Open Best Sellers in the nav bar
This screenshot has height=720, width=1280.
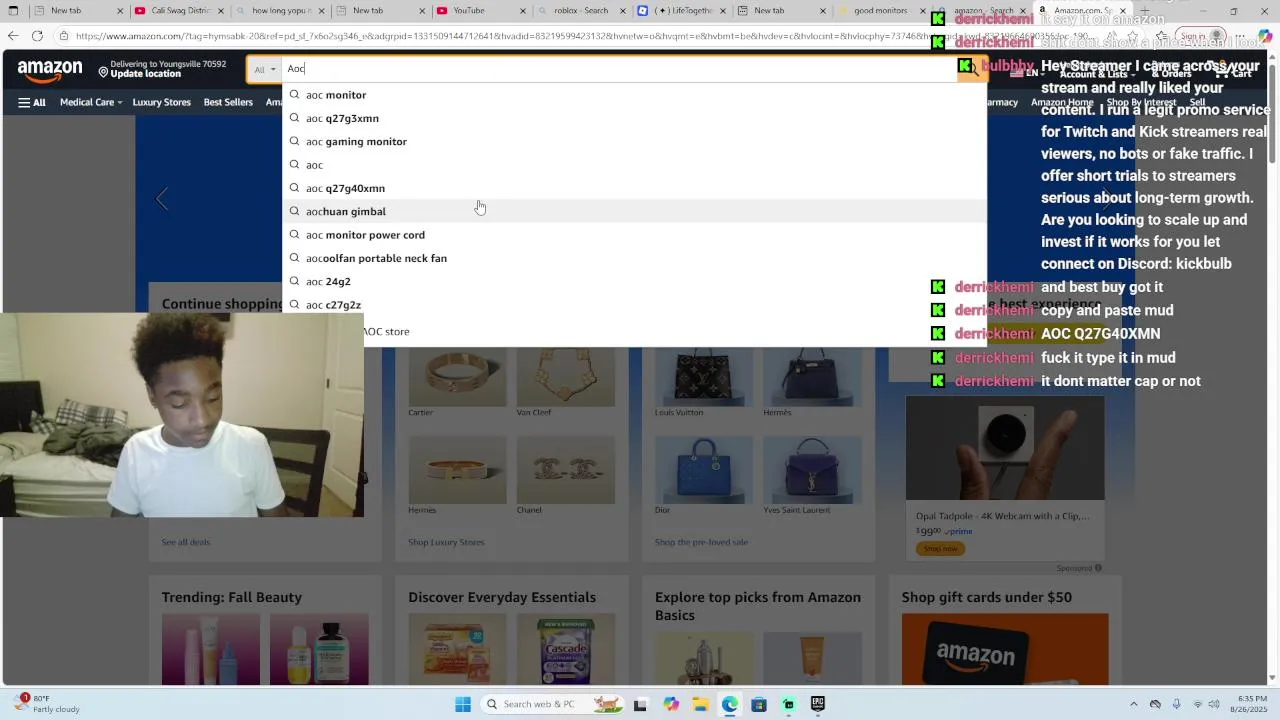[x=228, y=102]
